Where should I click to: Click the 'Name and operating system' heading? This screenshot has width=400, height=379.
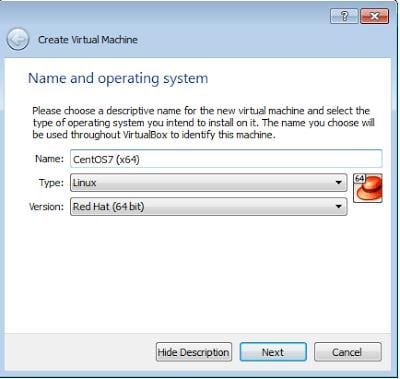point(118,79)
